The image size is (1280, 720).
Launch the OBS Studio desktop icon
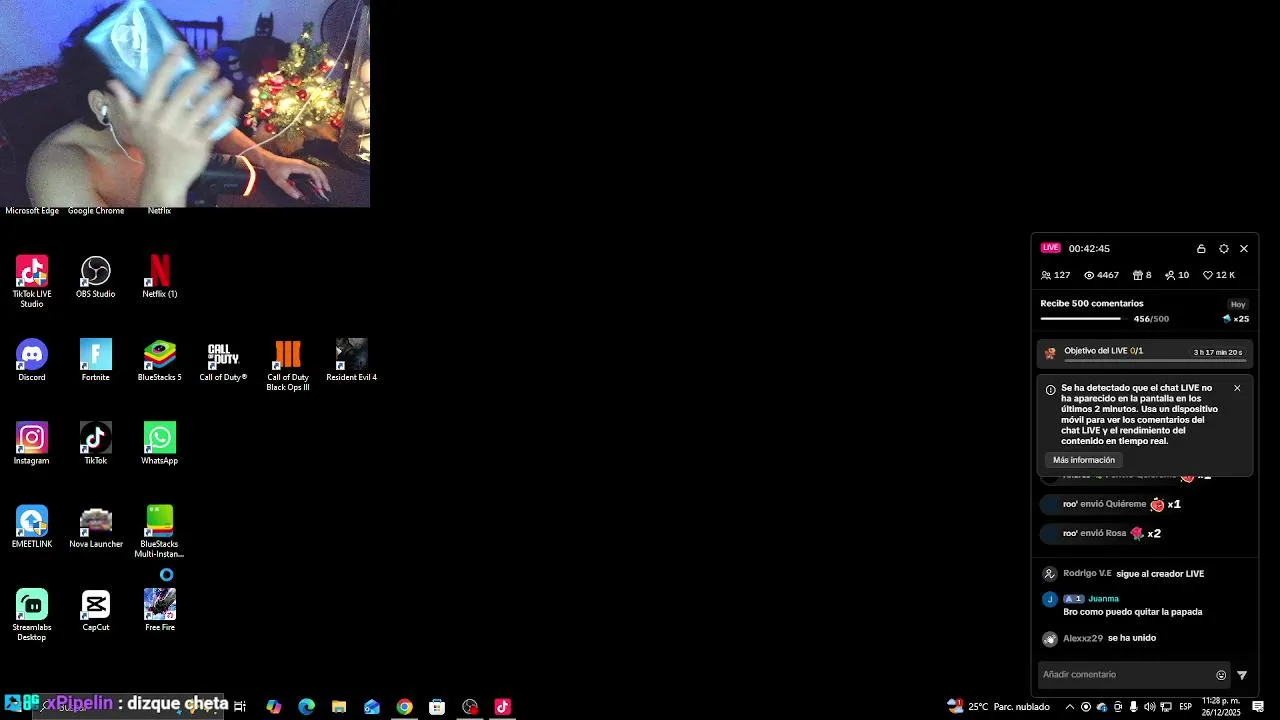click(x=96, y=277)
